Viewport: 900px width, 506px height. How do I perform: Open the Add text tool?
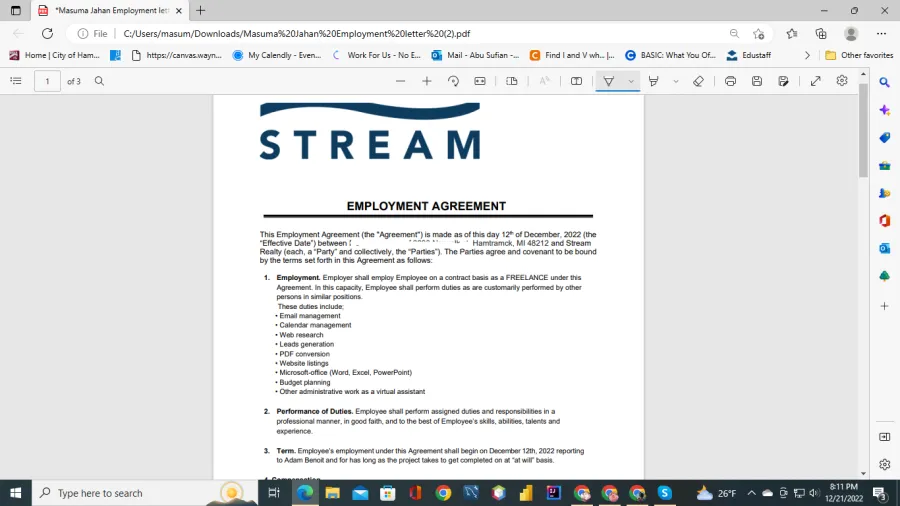click(576, 81)
